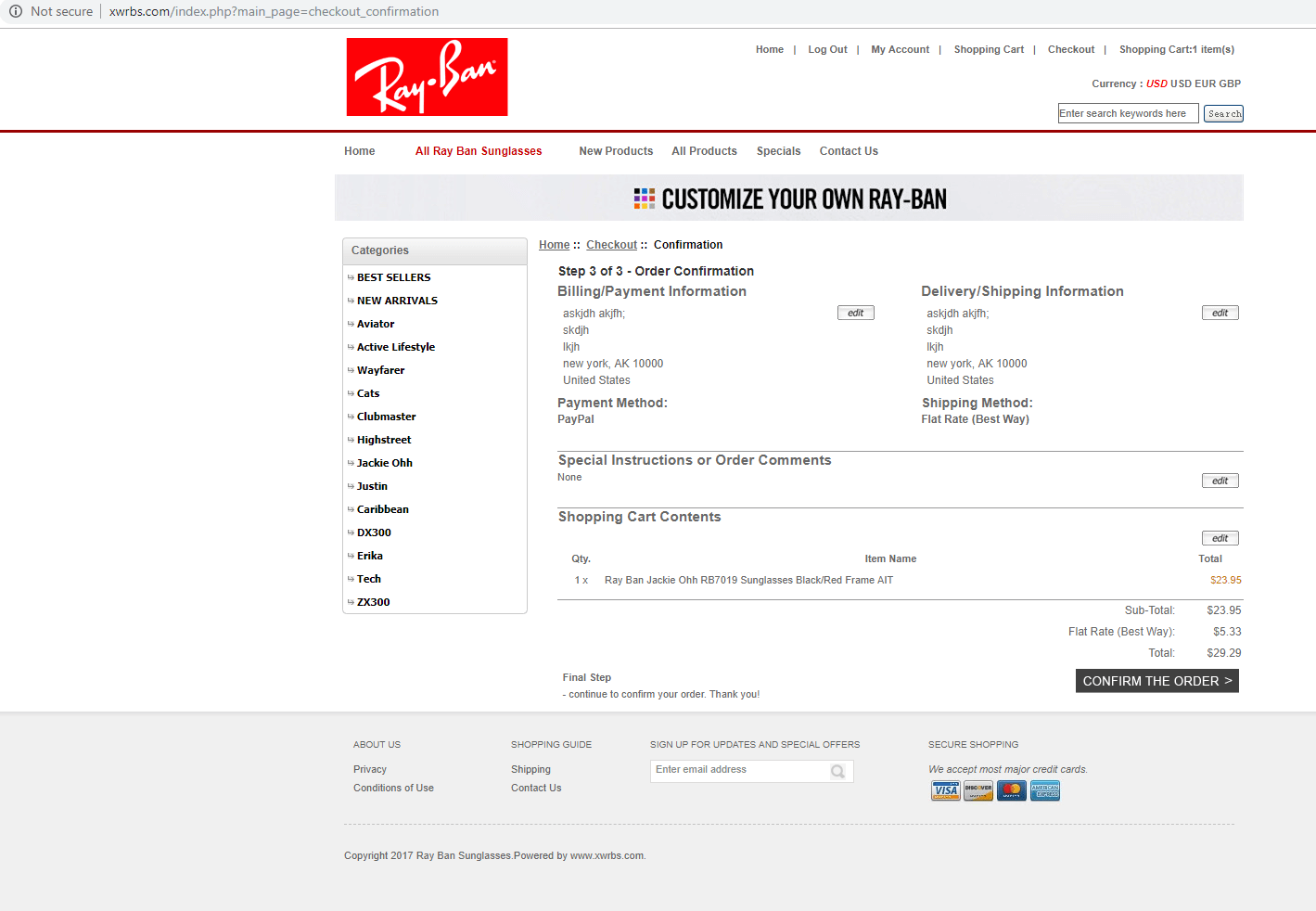
Task: Edit the Billing/Payment information
Action: [x=856, y=313]
